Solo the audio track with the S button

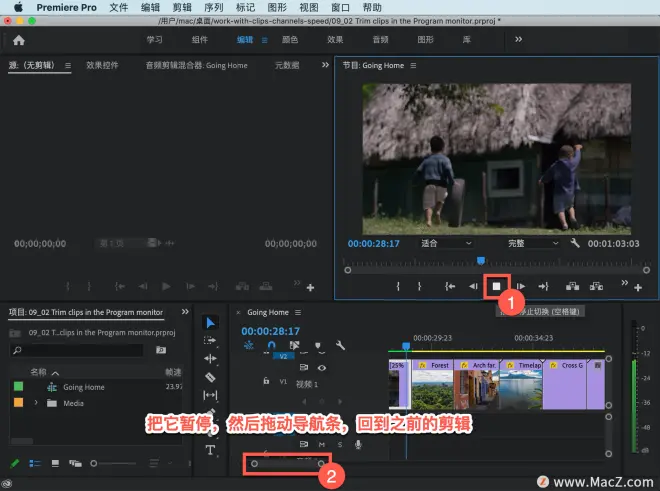pyautogui.click(x=340, y=445)
